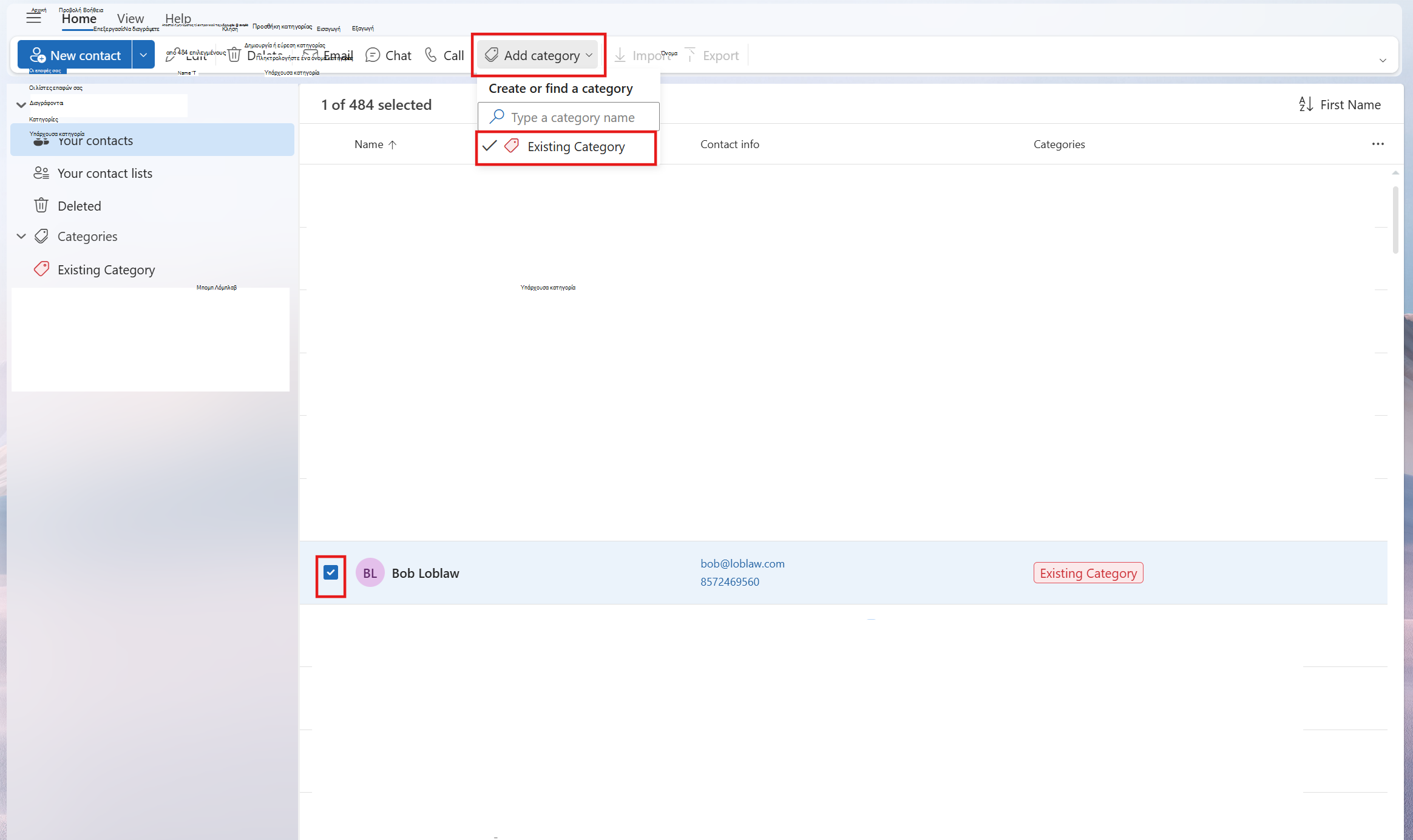Viewport: 1413px width, 840px height.
Task: Switch to the Home tab
Action: tap(79, 19)
